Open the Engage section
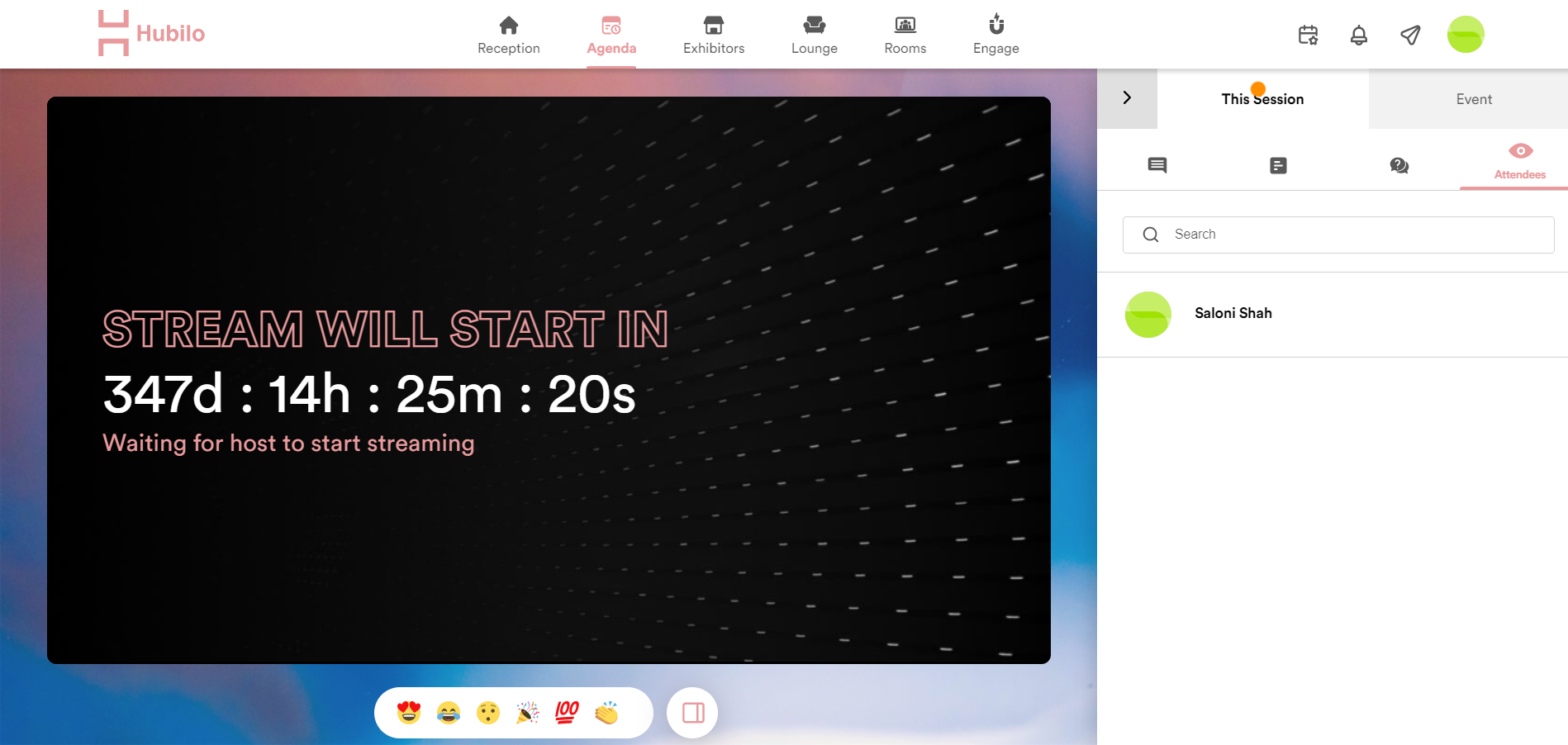The image size is (1568, 745). pos(996,36)
